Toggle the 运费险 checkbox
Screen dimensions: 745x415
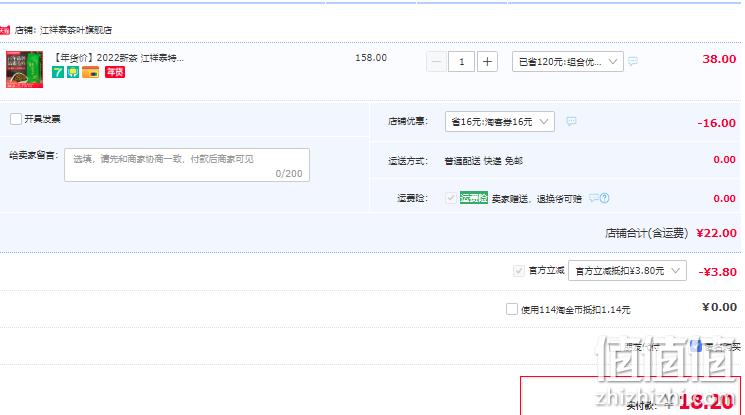coord(450,198)
